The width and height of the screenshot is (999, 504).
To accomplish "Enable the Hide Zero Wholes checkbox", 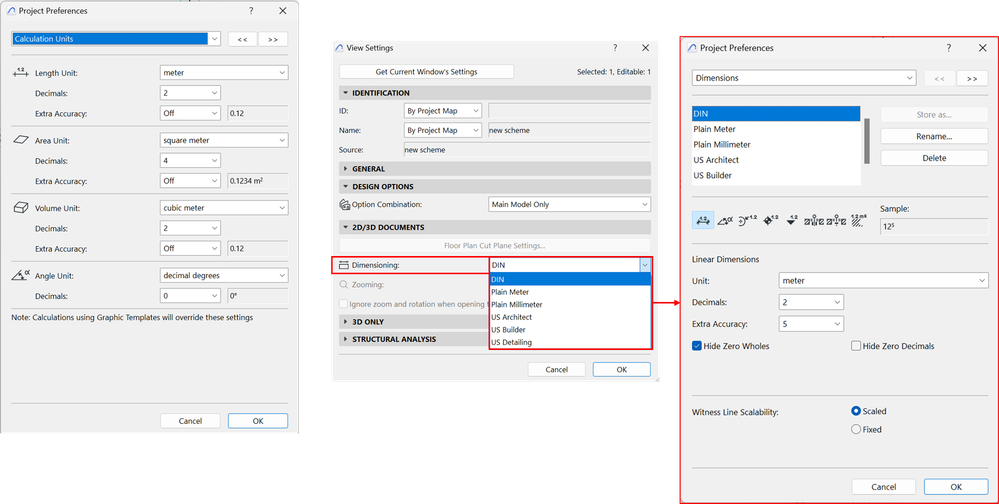I will (697, 346).
